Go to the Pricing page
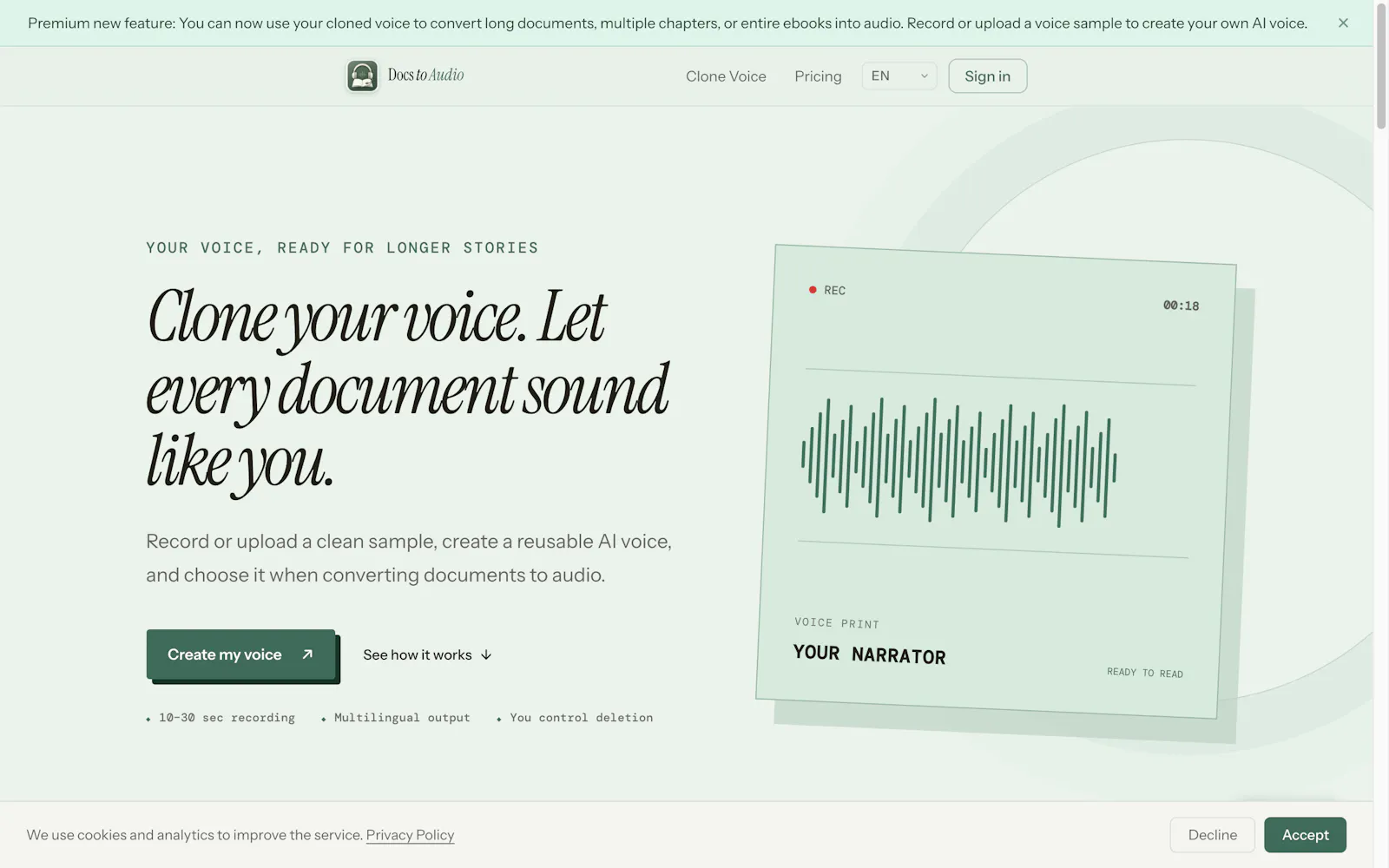This screenshot has height=868, width=1389. (x=818, y=76)
